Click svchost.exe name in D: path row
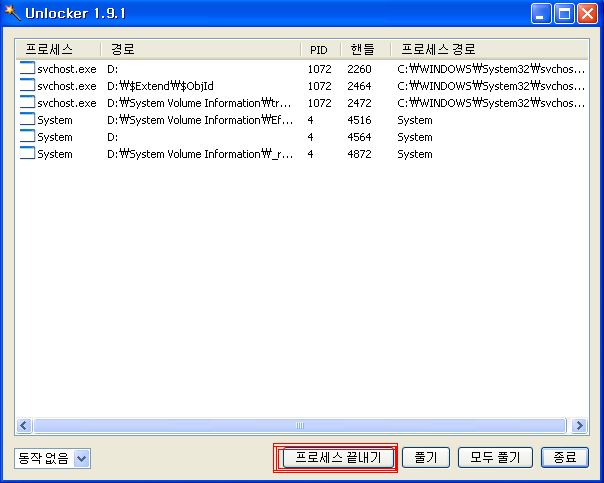The width and height of the screenshot is (604, 483). (x=67, y=69)
